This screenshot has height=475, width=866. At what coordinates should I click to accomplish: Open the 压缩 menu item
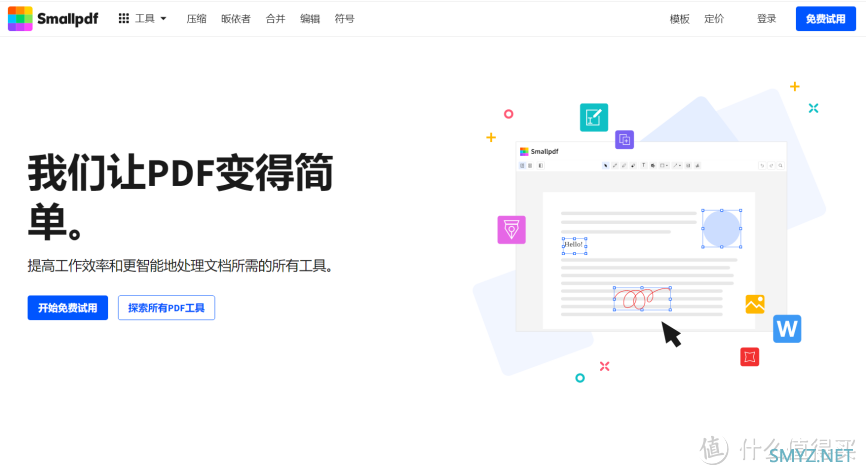pyautogui.click(x=197, y=19)
